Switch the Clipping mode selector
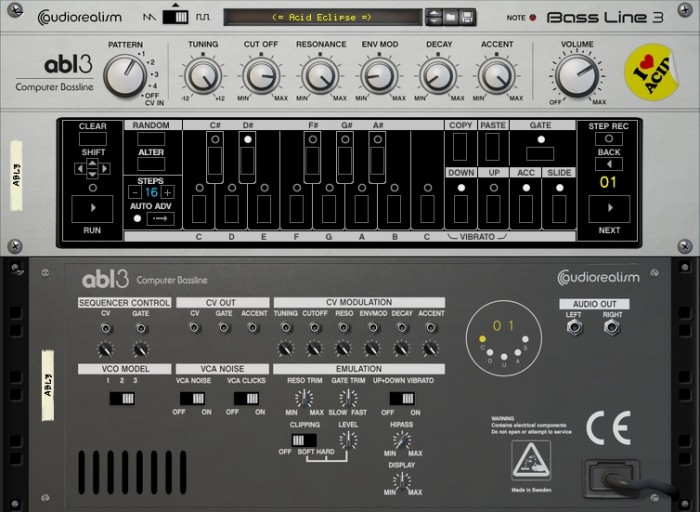700x512 pixels. [x=304, y=440]
